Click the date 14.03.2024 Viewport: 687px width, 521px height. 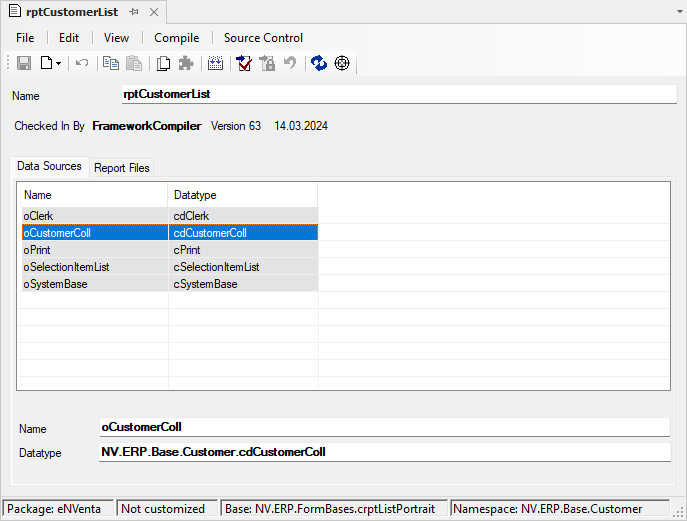[301, 126]
